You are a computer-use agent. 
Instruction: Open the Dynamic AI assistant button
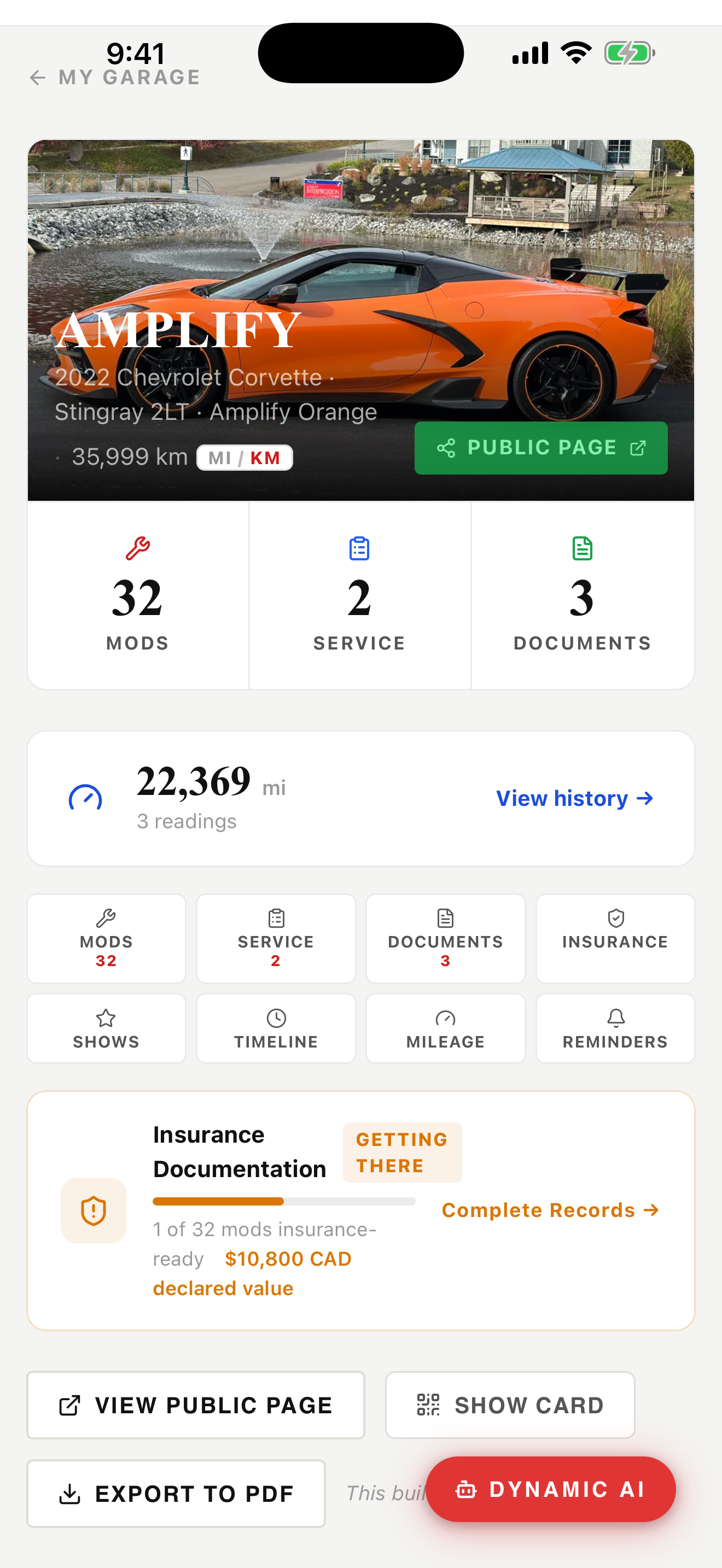550,1489
